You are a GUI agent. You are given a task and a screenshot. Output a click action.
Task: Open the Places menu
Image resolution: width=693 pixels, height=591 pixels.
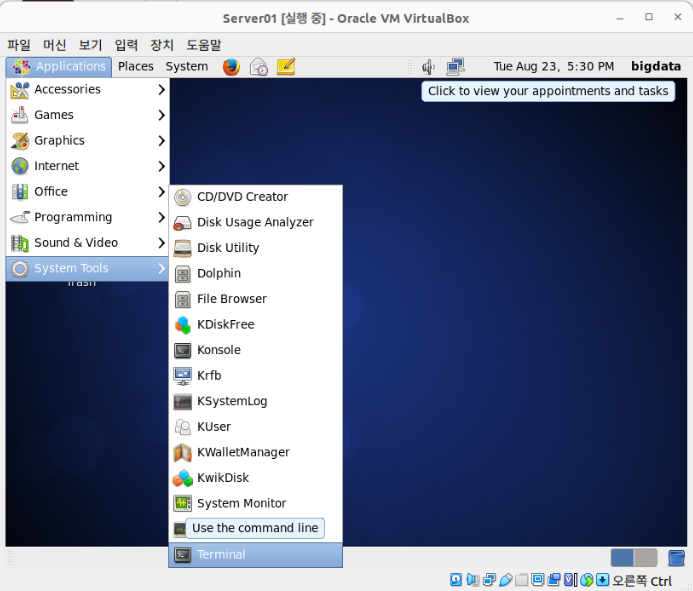(136, 67)
